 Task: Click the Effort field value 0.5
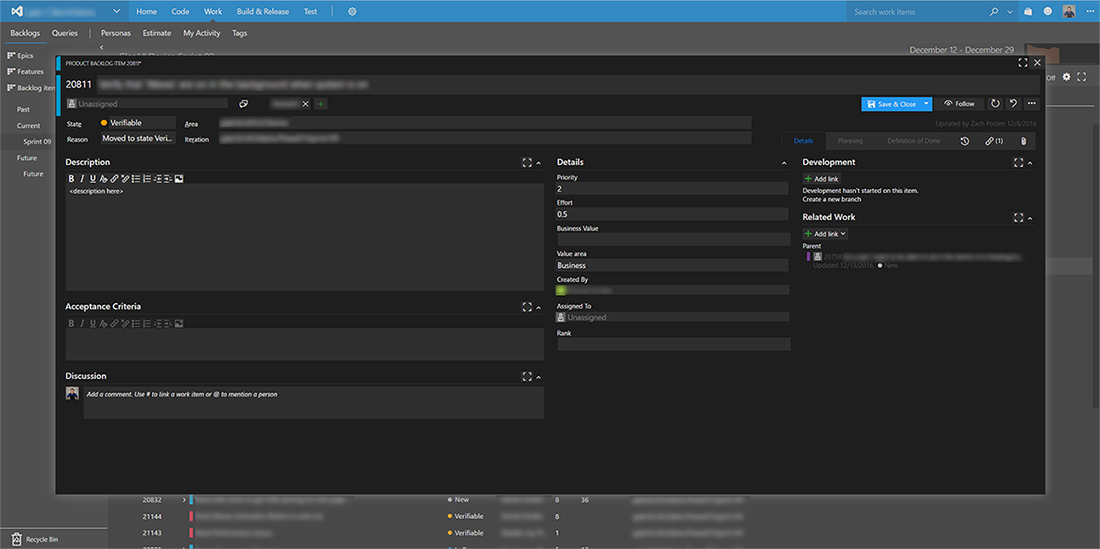pyautogui.click(x=673, y=214)
